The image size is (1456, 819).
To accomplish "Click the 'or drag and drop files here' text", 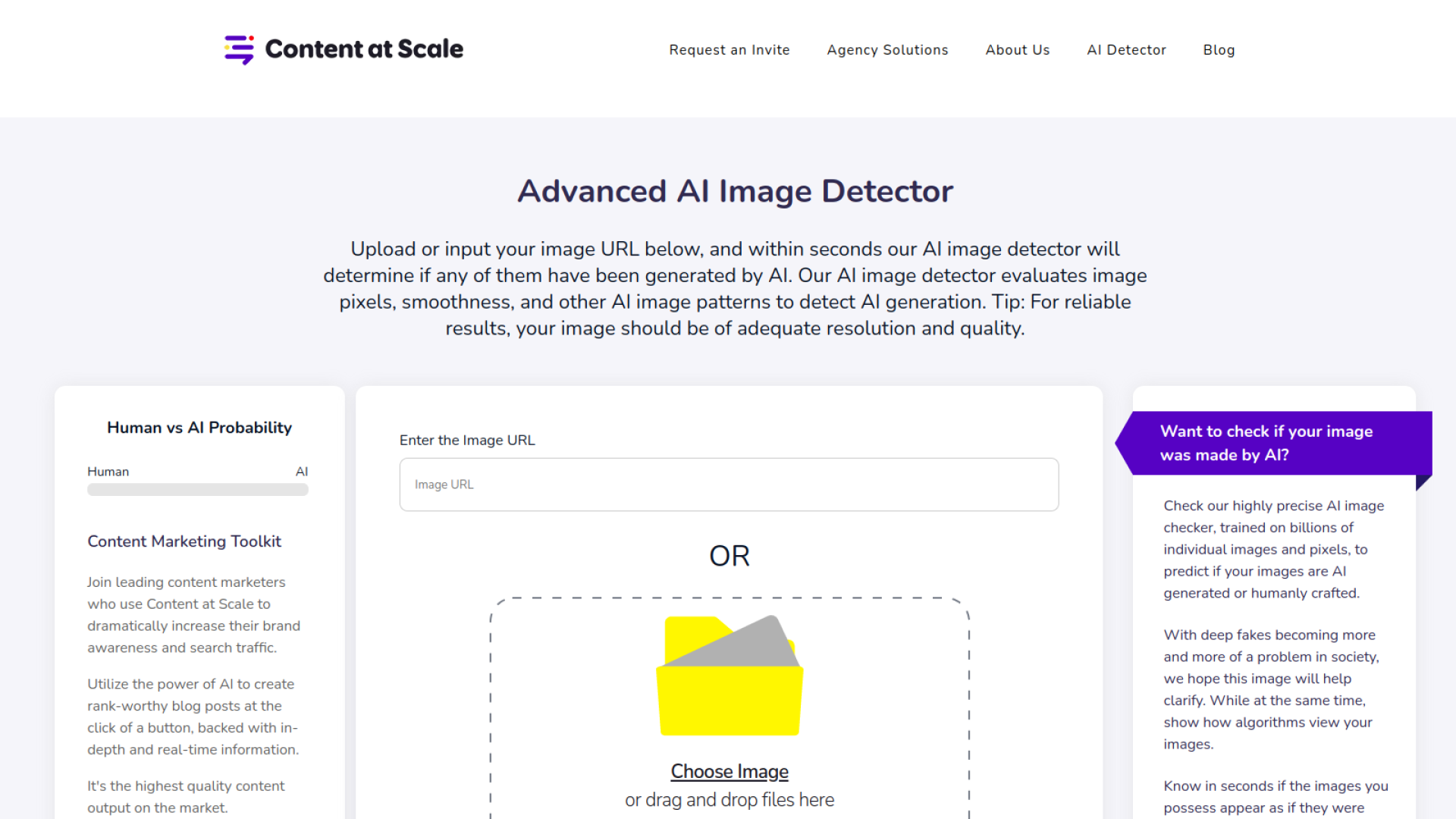I will (729, 799).
